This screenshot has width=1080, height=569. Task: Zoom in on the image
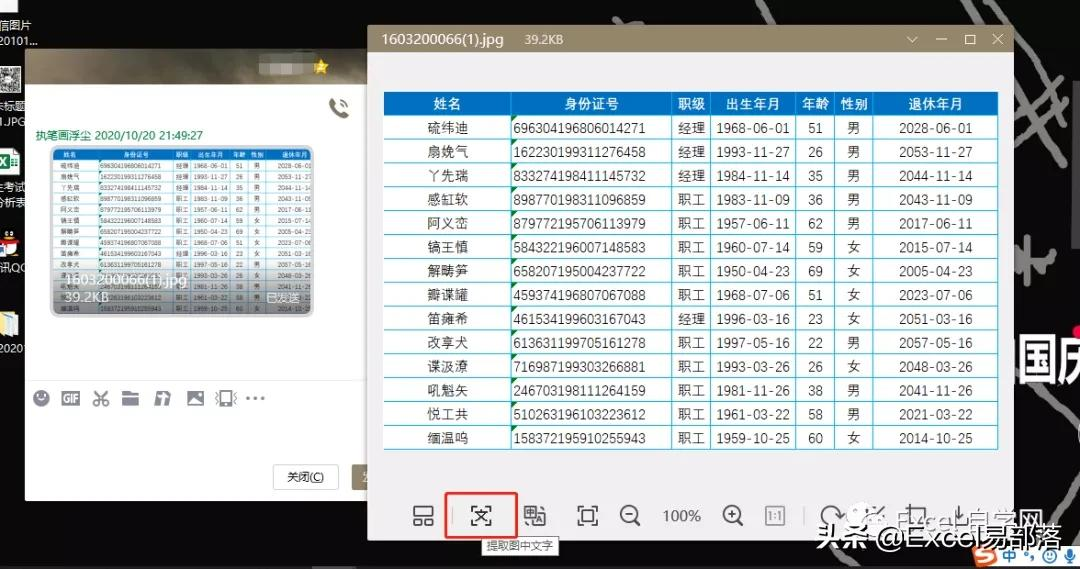(x=733, y=515)
